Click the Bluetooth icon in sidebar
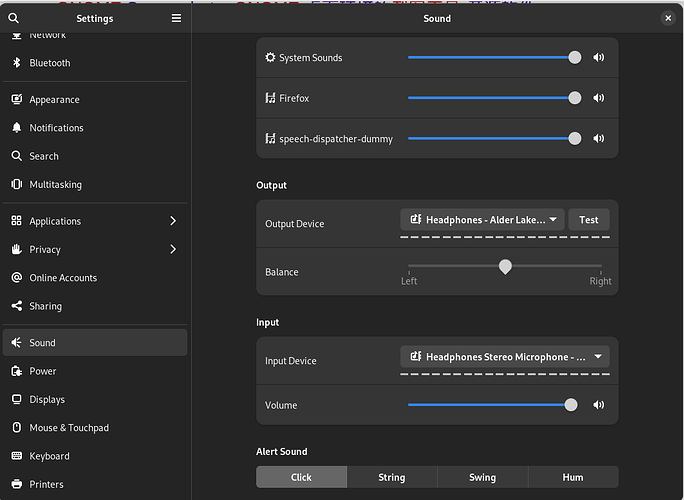The width and height of the screenshot is (684, 500). [x=17, y=63]
